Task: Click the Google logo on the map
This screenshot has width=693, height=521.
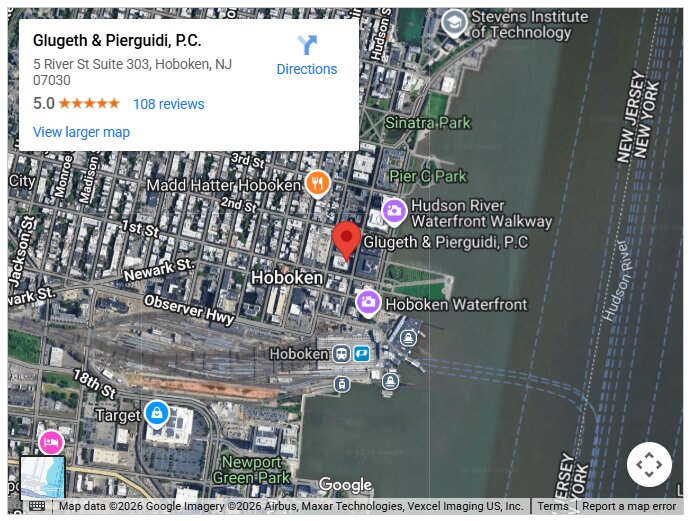Action: click(346, 485)
